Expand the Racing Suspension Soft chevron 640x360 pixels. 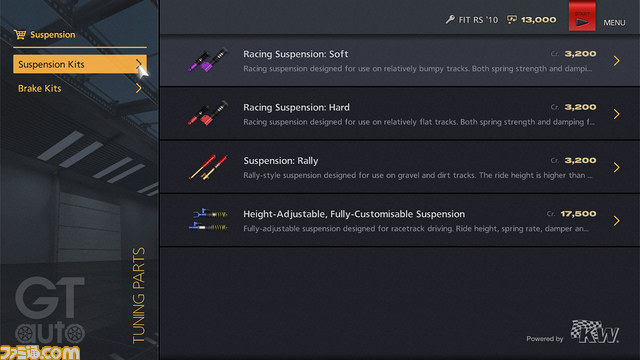pyautogui.click(x=616, y=61)
